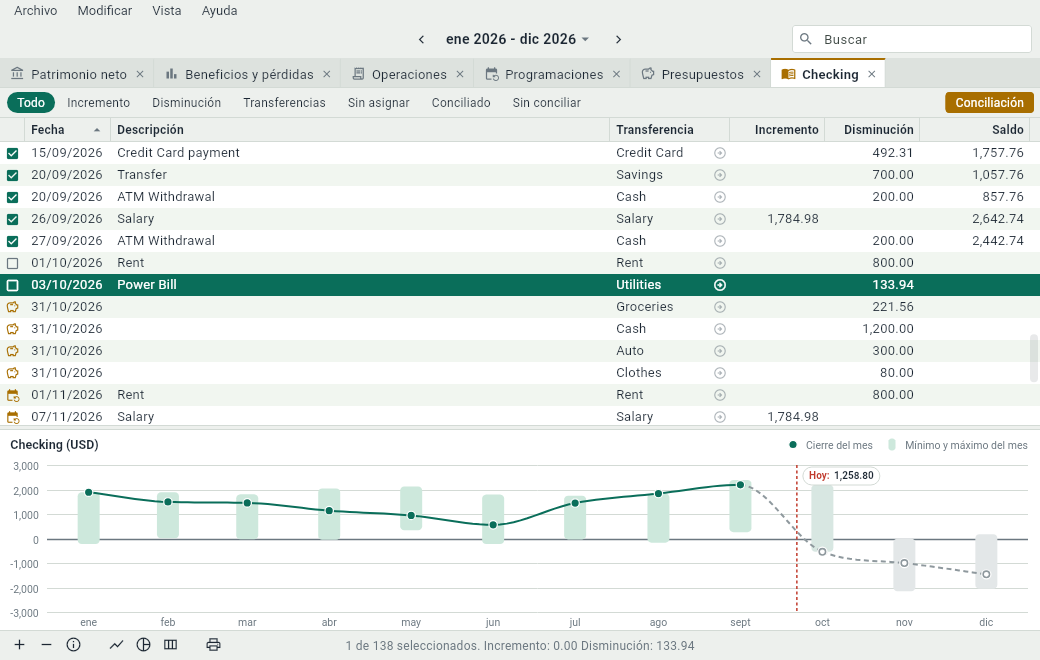The image size is (1040, 660).
Task: Check the Power Bill reconcile checkbox
Action: tap(13, 285)
